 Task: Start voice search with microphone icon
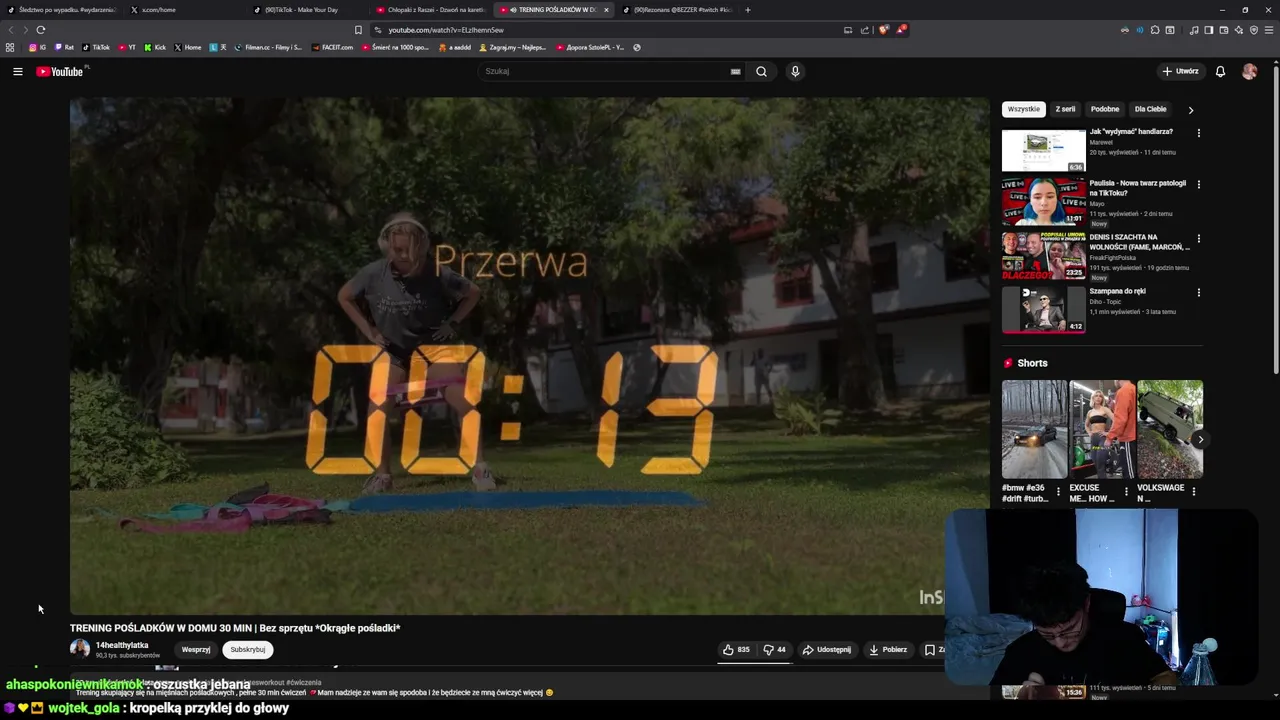tap(795, 71)
